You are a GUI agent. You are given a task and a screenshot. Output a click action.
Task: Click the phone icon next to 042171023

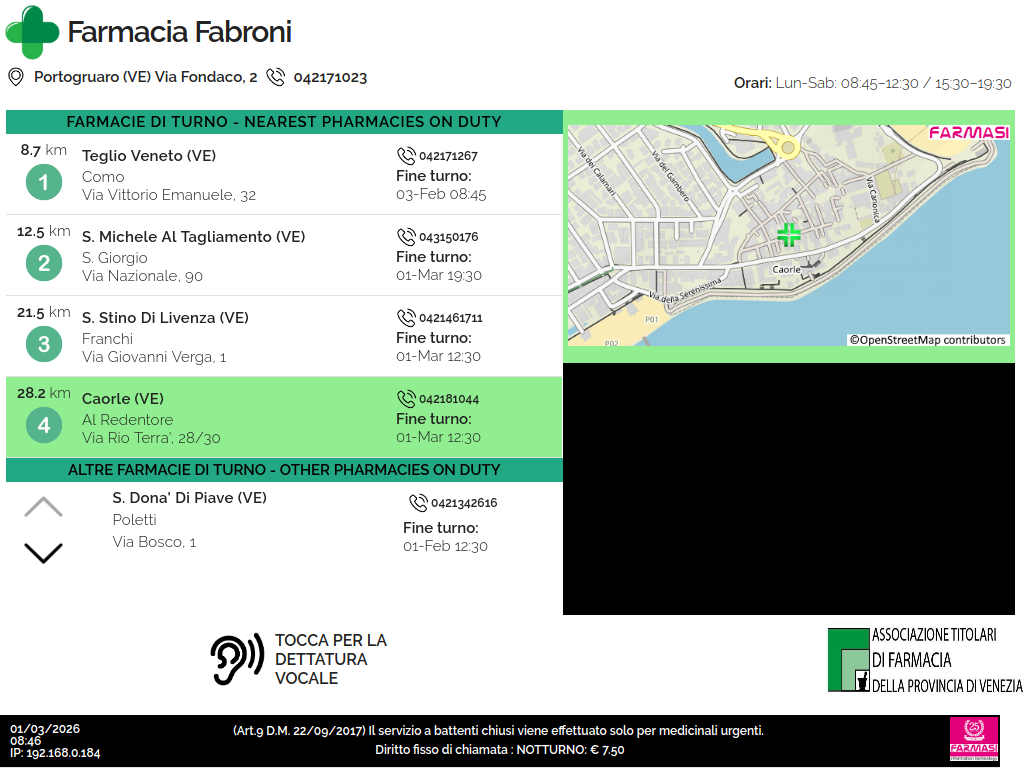pos(276,77)
